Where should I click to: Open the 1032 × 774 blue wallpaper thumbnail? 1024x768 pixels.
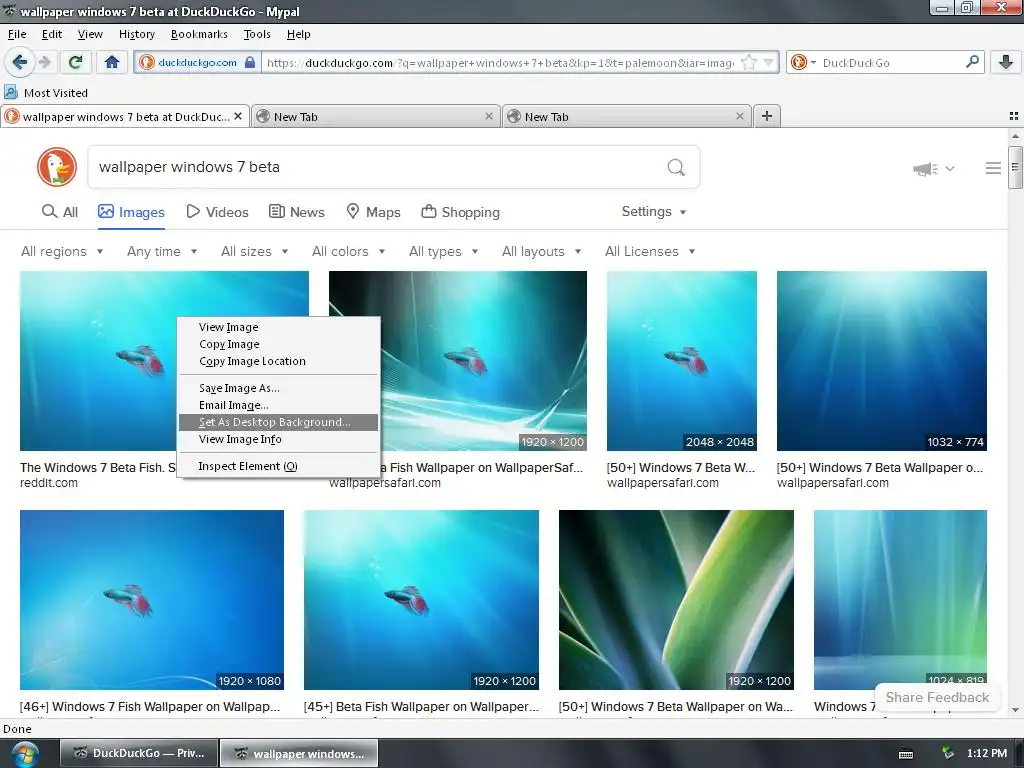coord(882,360)
